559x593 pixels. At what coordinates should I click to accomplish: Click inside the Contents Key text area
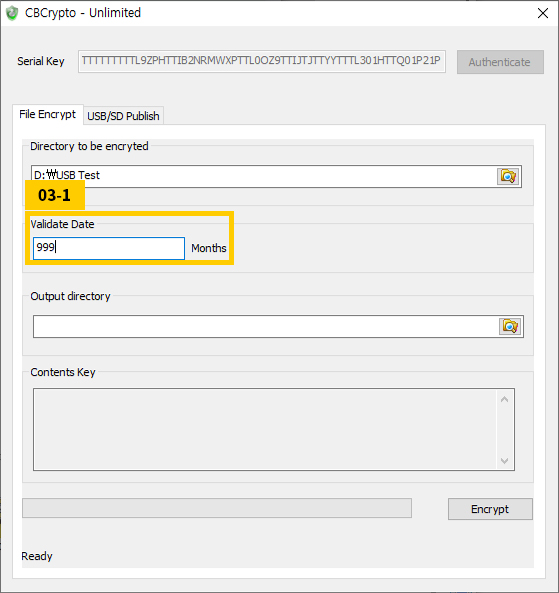[265, 429]
